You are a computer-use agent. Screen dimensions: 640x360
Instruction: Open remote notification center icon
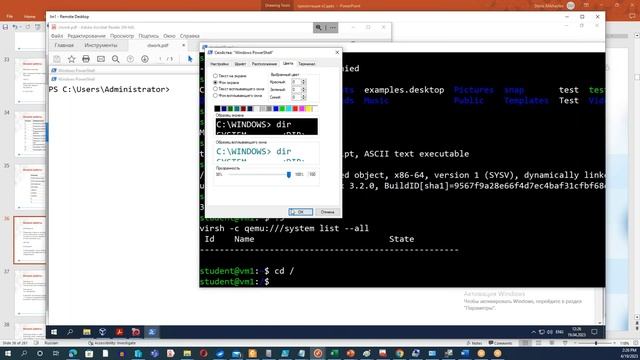click(594, 332)
